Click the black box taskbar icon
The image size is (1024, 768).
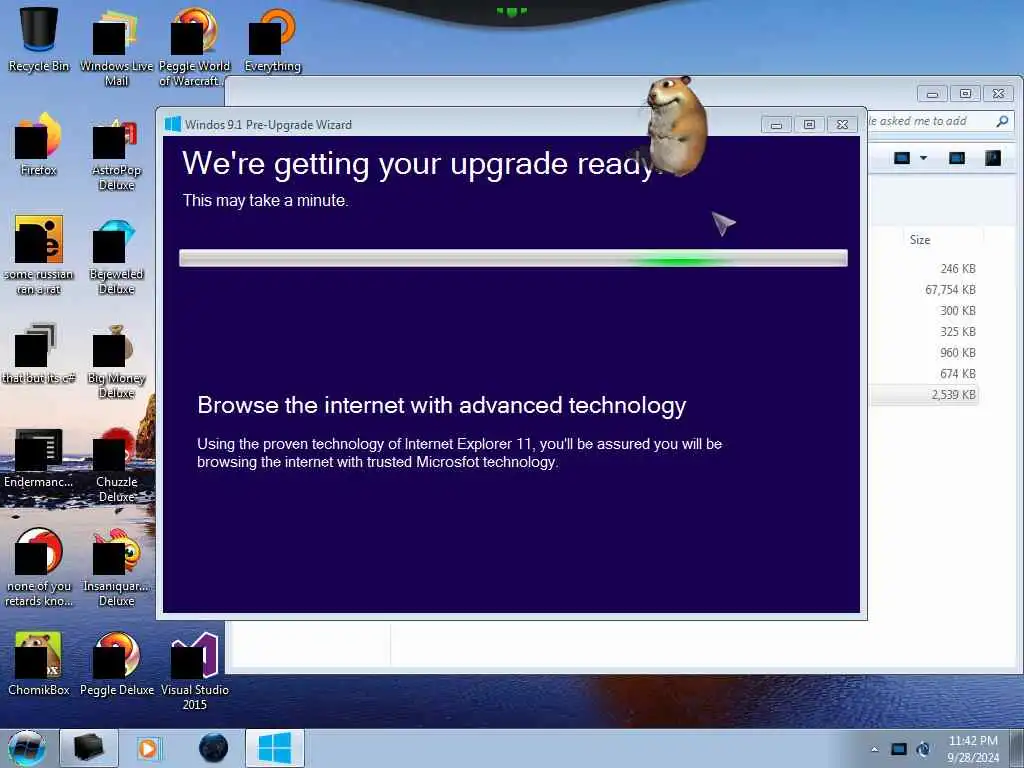(x=89, y=748)
